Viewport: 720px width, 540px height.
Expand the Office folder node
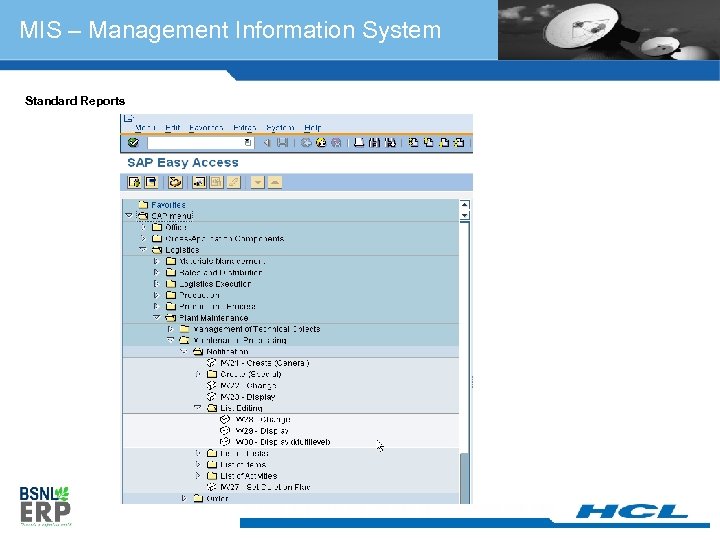143,227
